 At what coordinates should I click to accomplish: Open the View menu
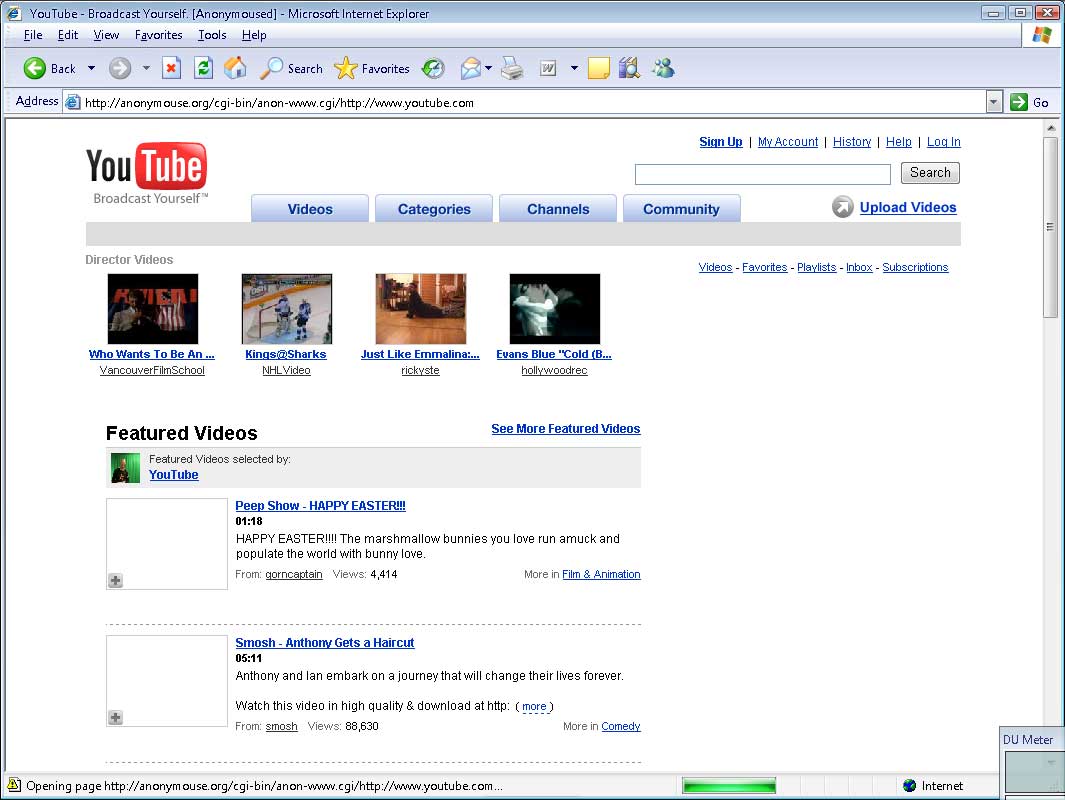pos(106,35)
